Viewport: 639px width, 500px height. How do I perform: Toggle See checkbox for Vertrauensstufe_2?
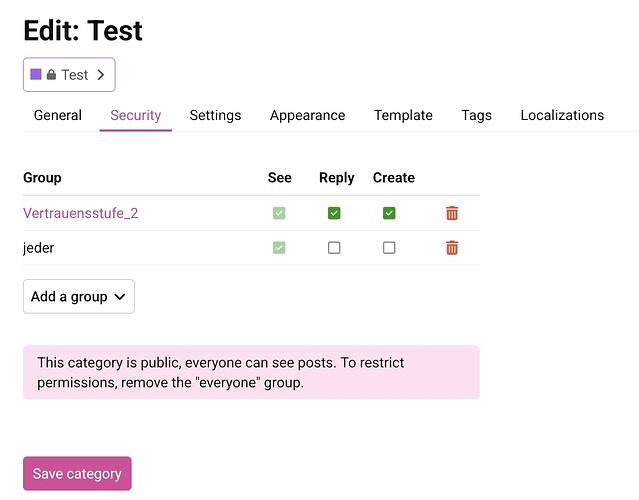279,213
